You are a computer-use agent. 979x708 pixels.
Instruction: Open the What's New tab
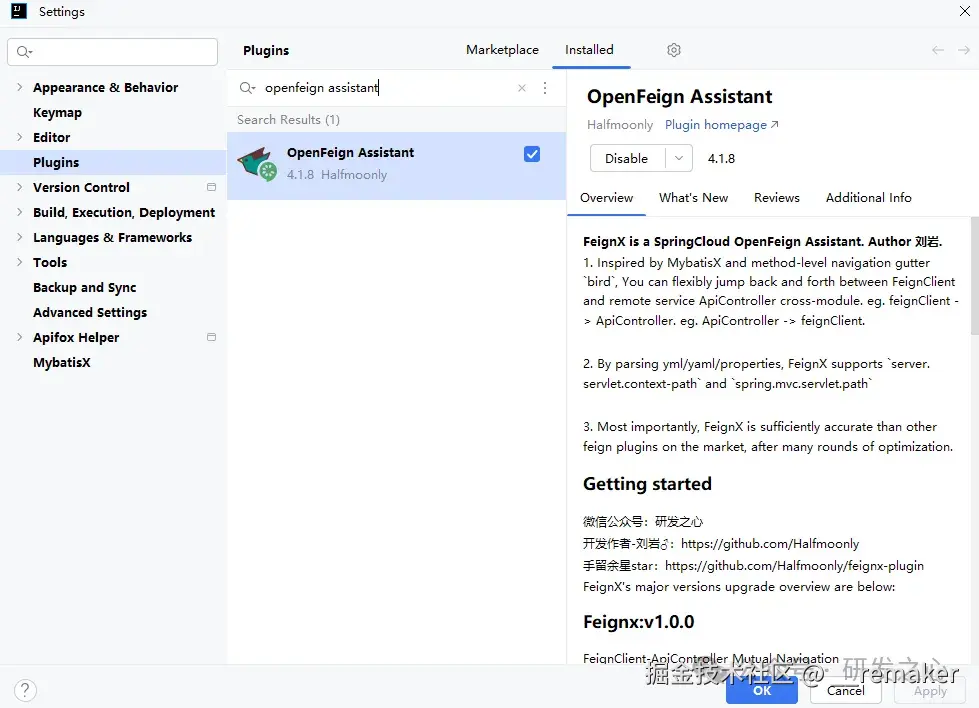(693, 198)
